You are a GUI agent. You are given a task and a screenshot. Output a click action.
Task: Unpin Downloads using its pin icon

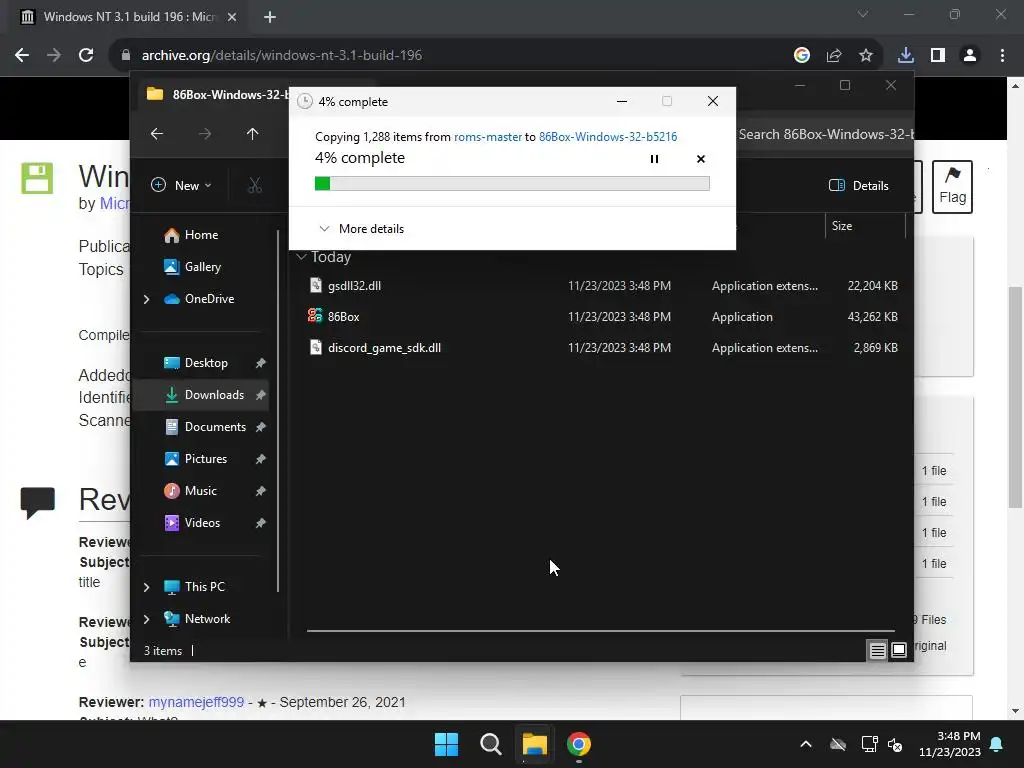(261, 395)
